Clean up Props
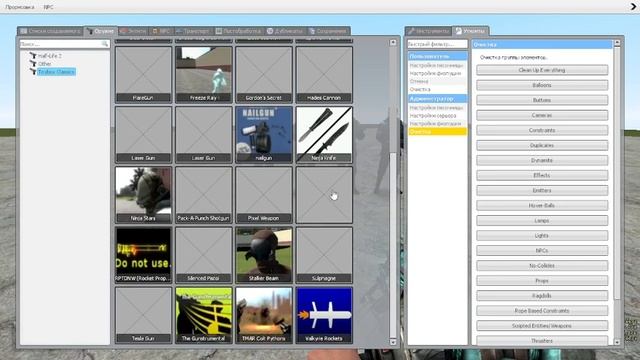The width and height of the screenshot is (640, 360). [x=542, y=280]
